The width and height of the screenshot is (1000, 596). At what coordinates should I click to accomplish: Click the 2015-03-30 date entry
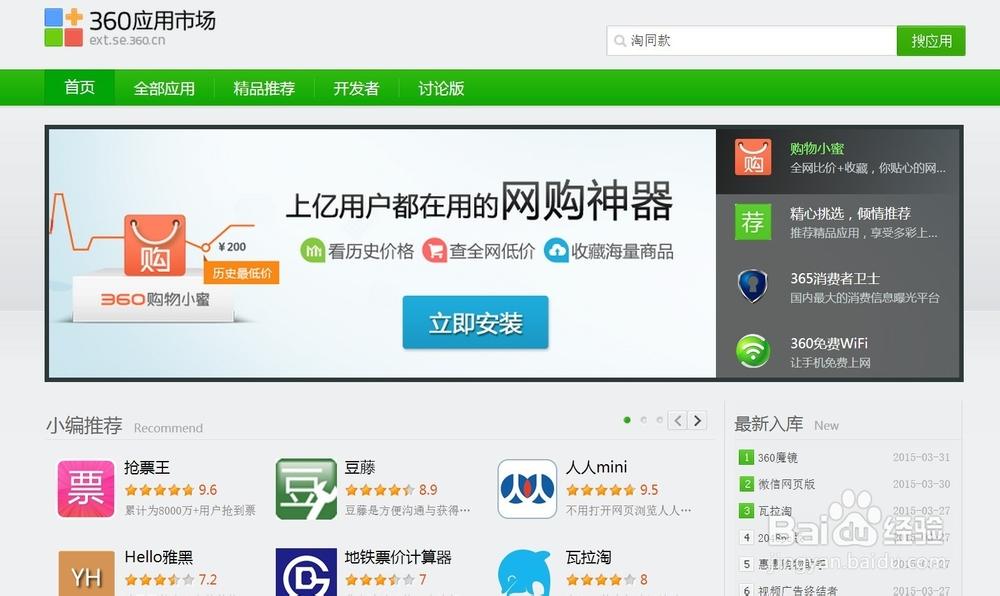(921, 484)
